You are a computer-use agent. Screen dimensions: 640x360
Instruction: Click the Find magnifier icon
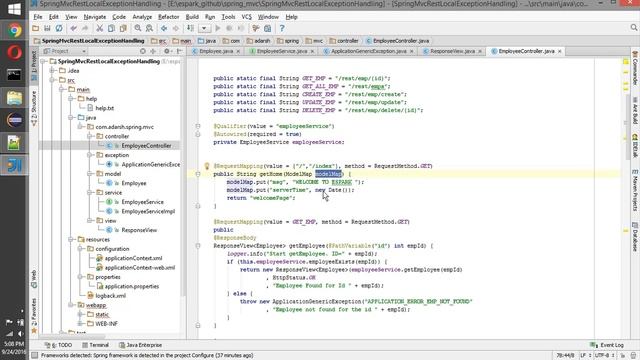[138, 28]
